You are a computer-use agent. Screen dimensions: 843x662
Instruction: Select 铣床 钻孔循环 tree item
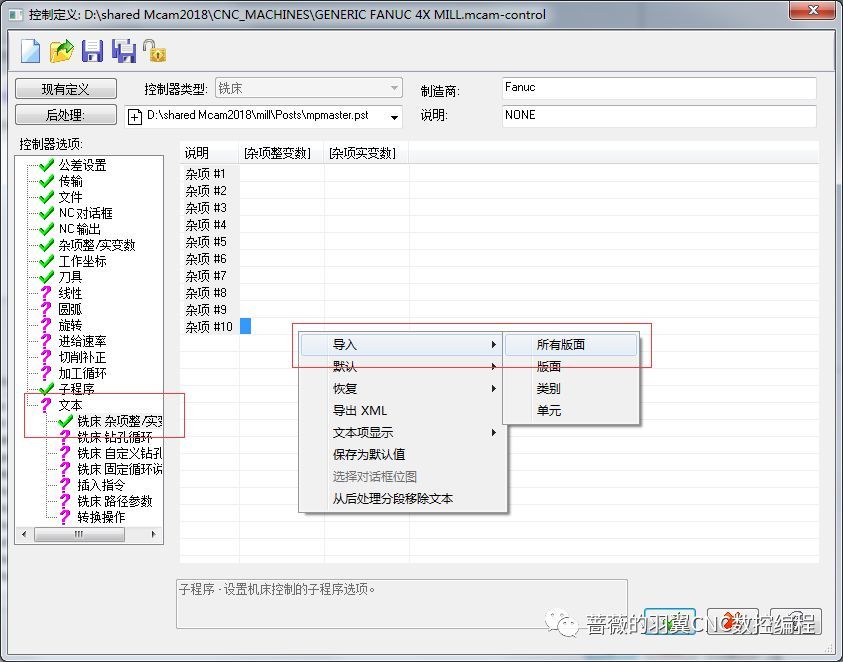coord(115,437)
